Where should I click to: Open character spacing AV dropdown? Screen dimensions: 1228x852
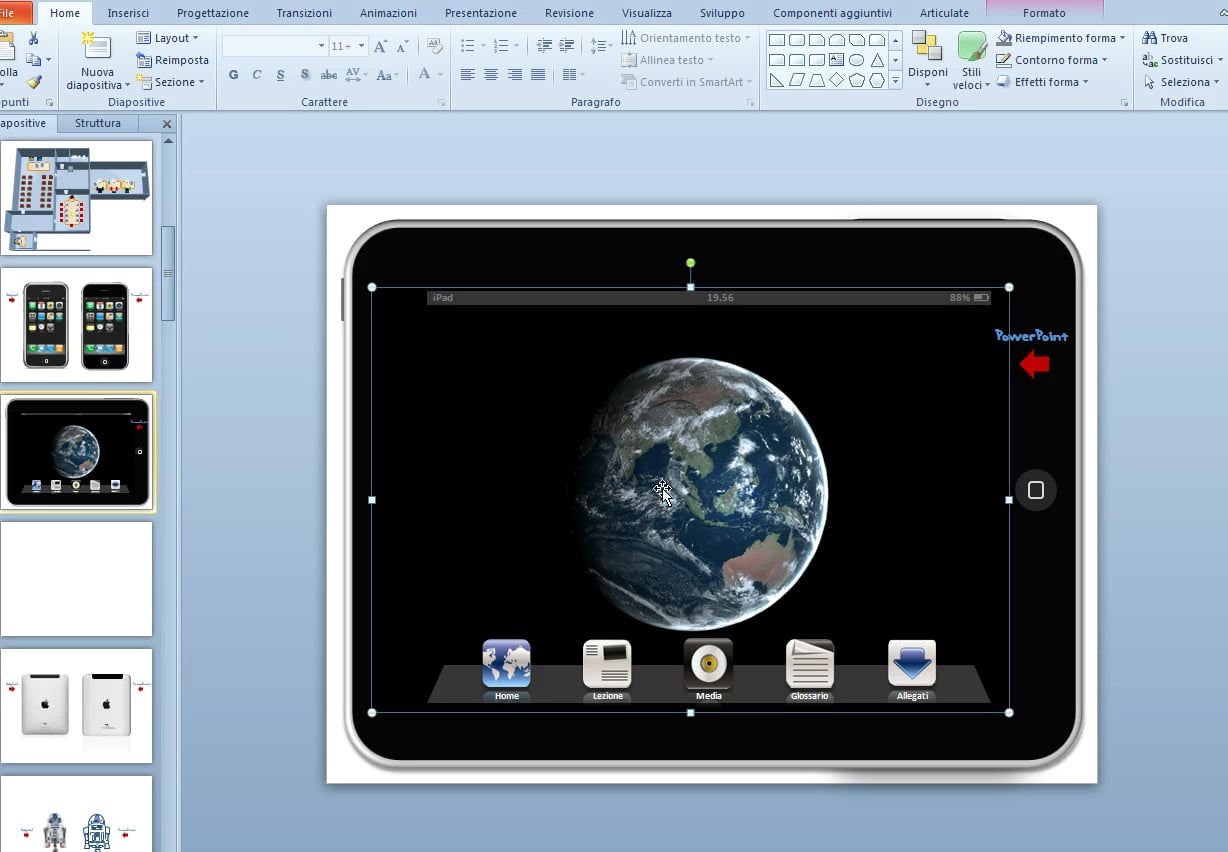click(356, 75)
